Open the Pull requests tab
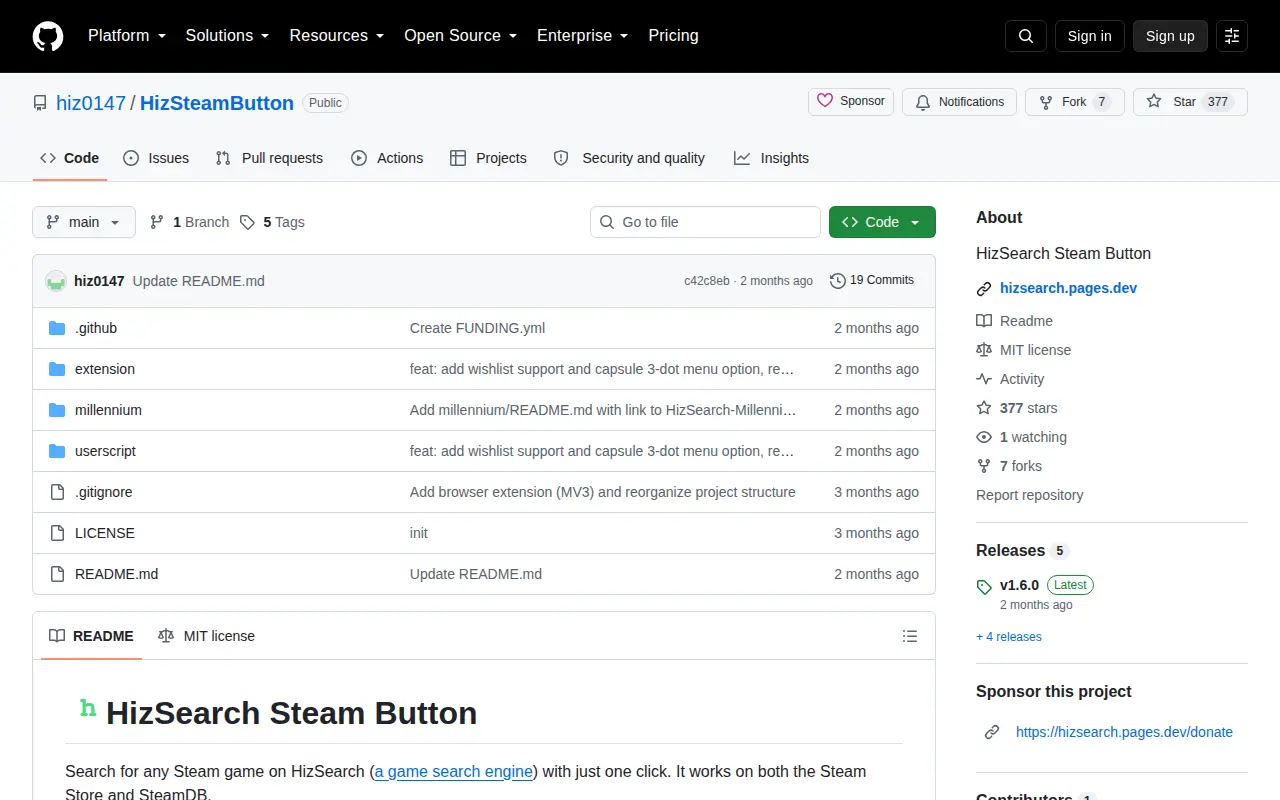1280x800 pixels. [269, 158]
